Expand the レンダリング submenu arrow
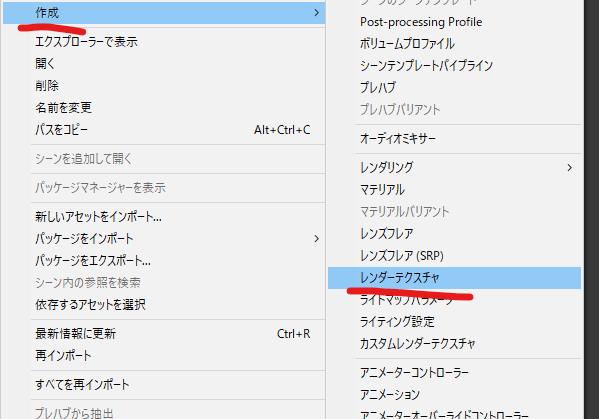Screen dimensions: 599x419 pos(570,168)
